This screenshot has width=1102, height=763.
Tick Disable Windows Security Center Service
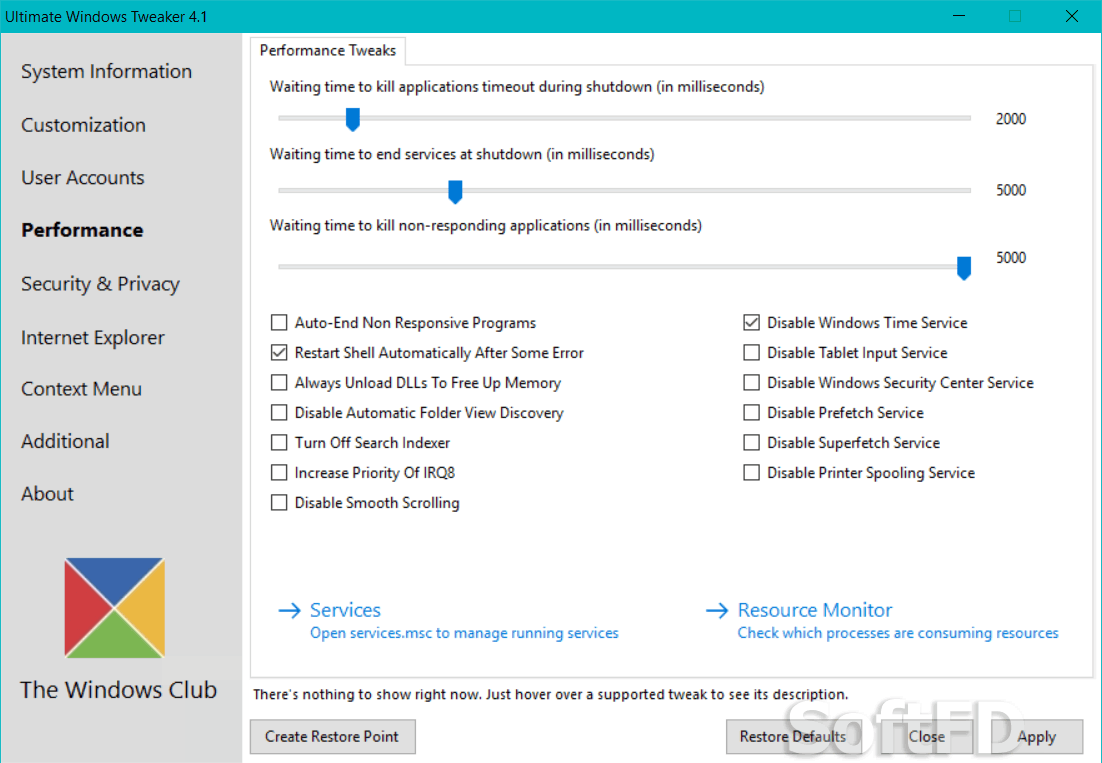(751, 383)
